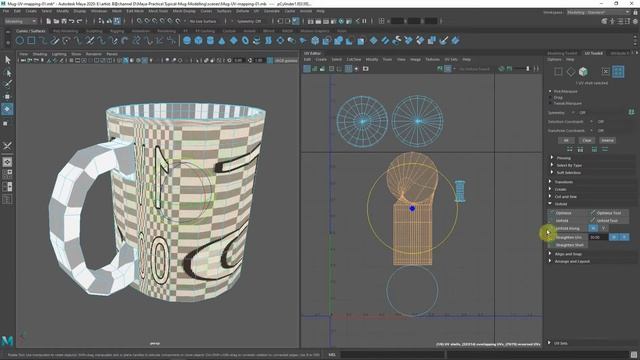640x360 pixels.
Task: Activate the Select tool arrow in the toolbox
Action: pyautogui.click(x=7, y=60)
